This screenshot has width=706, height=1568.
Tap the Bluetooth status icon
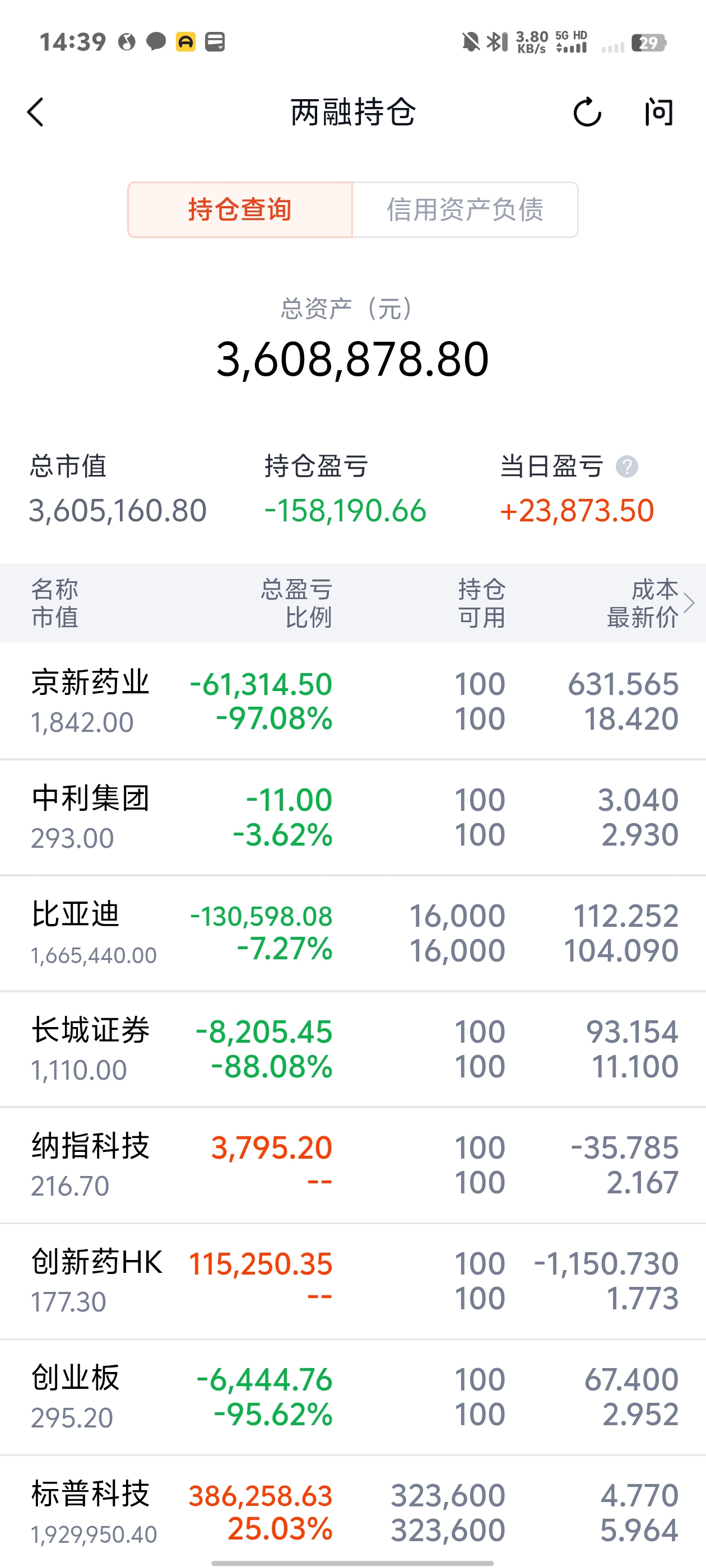coord(496,42)
